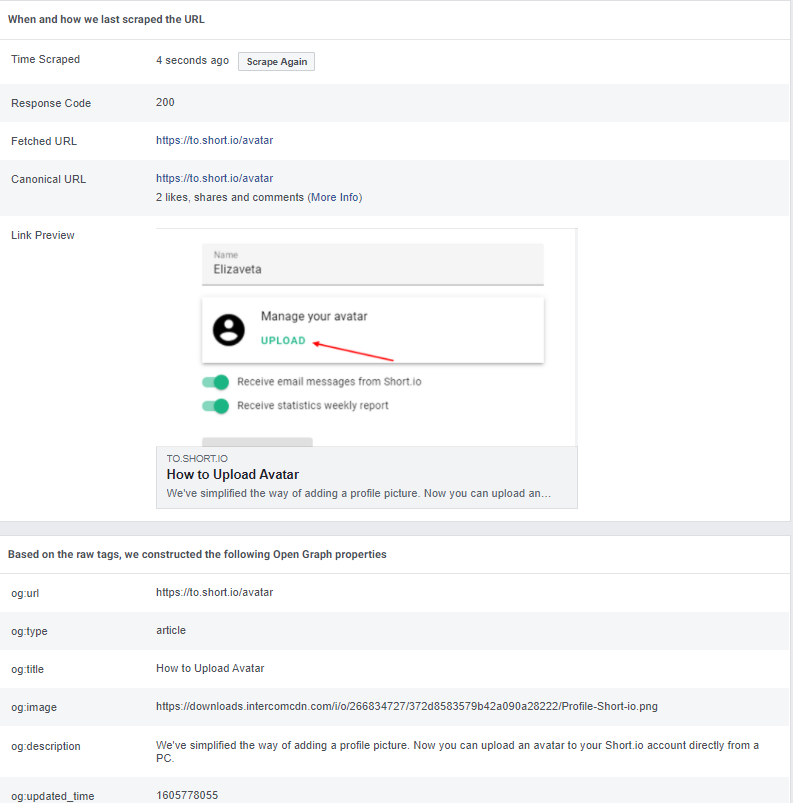This screenshot has height=803, width=793.
Task: Select the og:image intercomcdn URL value
Action: point(407,706)
